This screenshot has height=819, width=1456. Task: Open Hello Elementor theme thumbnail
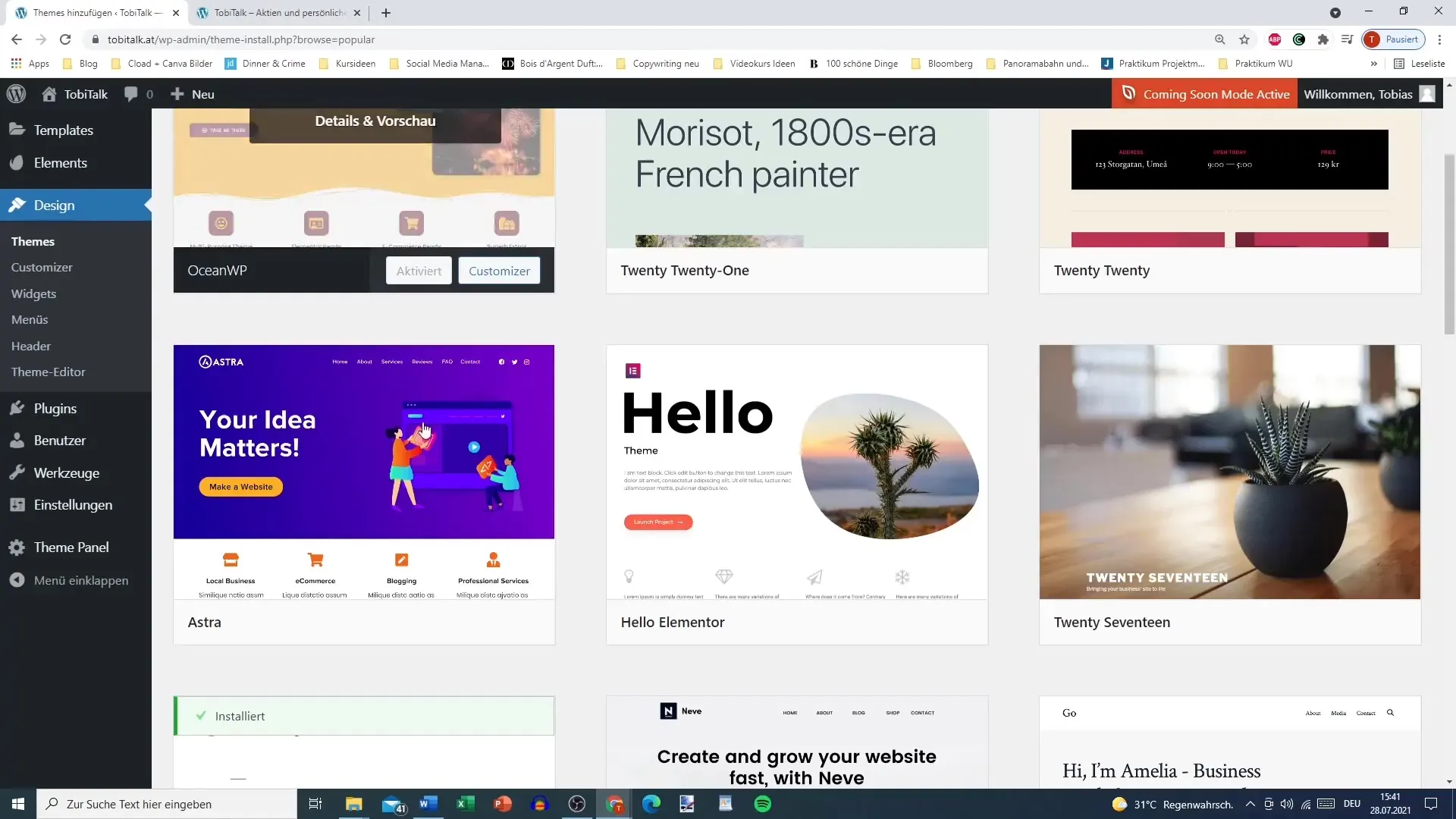click(x=797, y=472)
